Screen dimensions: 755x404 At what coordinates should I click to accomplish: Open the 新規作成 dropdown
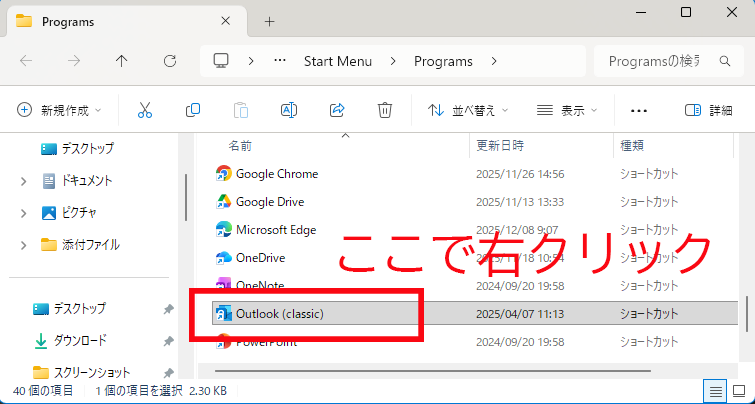click(59, 110)
